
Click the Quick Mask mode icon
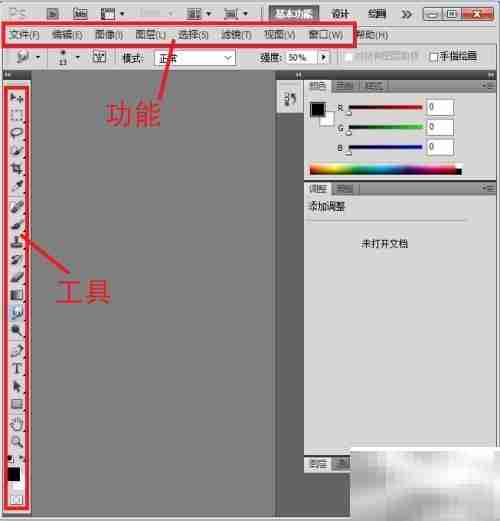(17, 500)
